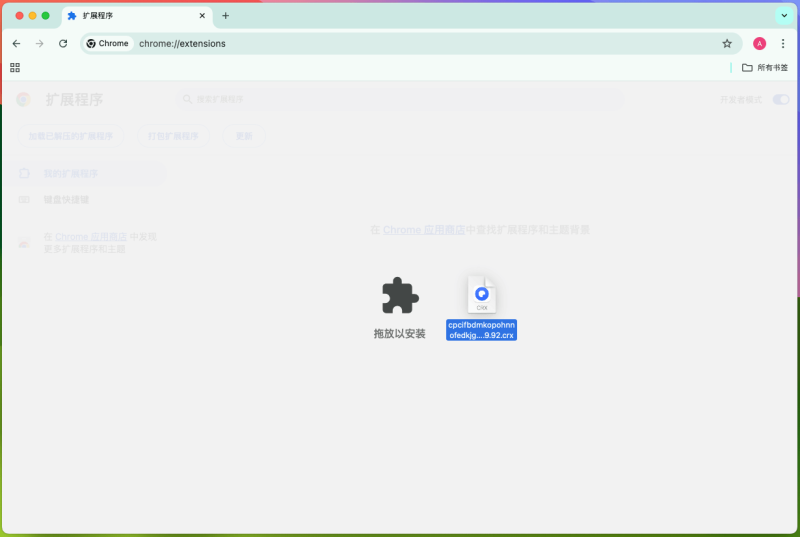The image size is (800, 537).
Task: Open the profile avatar menu
Action: (759, 44)
